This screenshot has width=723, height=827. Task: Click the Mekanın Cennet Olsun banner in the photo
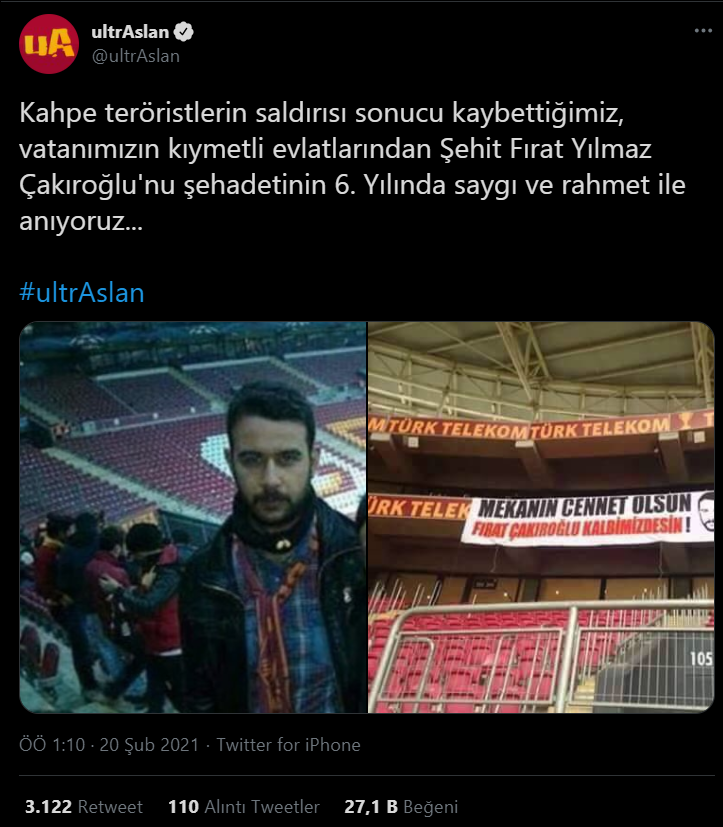tap(587, 518)
